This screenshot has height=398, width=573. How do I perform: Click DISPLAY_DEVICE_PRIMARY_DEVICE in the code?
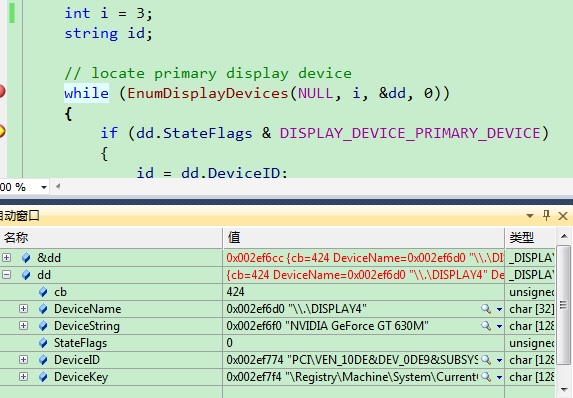coord(410,133)
